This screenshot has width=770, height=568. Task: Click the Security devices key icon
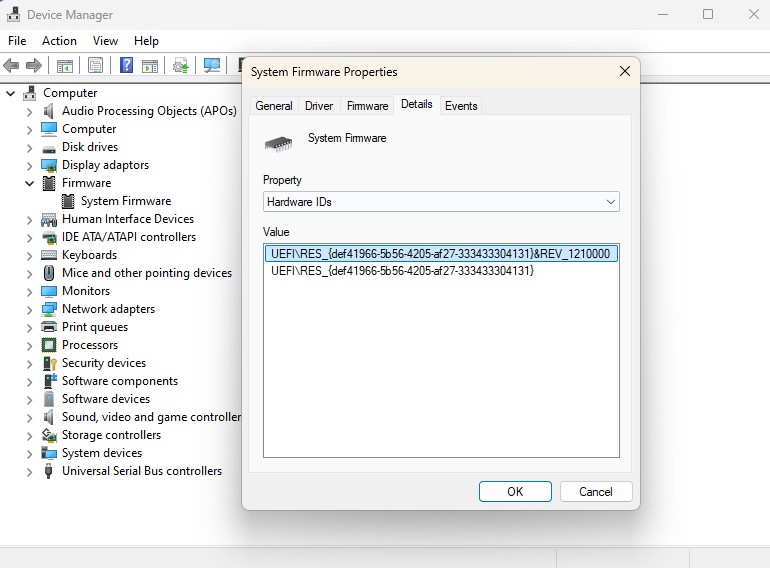50,363
